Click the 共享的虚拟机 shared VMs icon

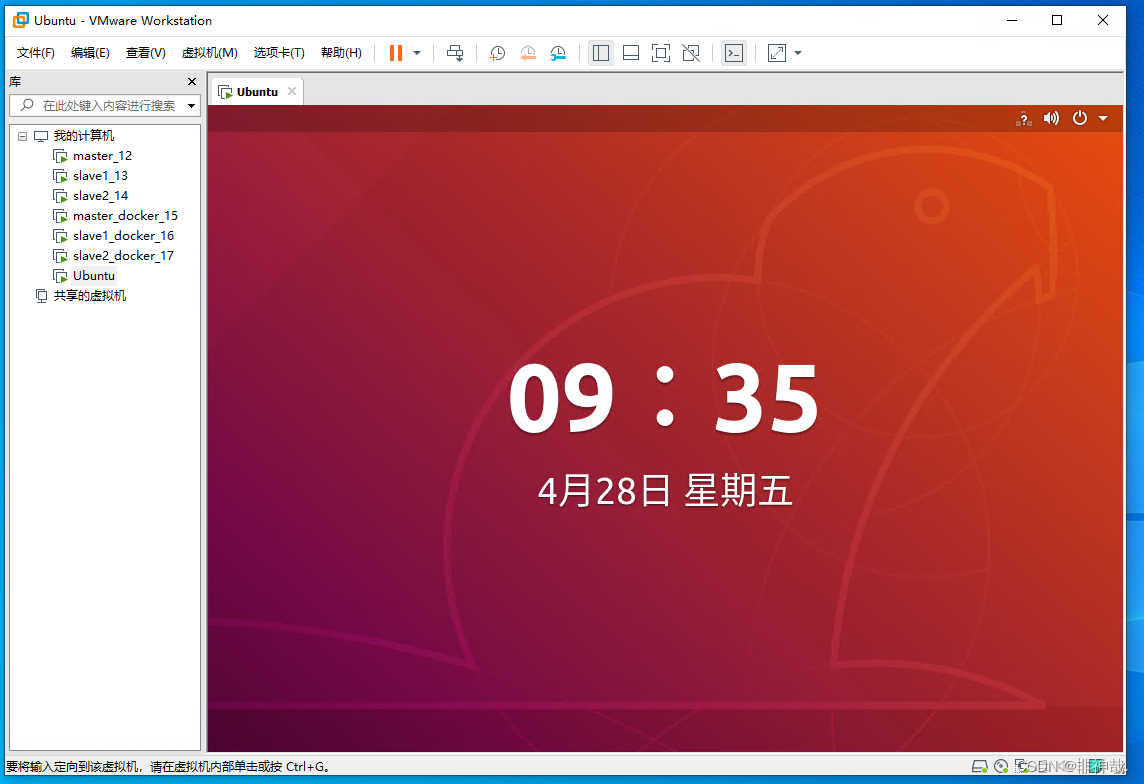(42, 295)
